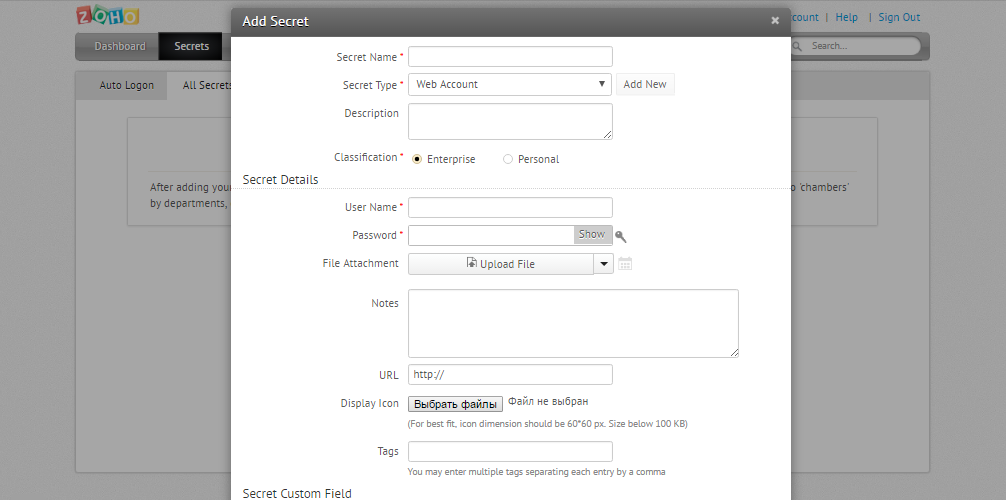Click the Zoho logo

(107, 16)
